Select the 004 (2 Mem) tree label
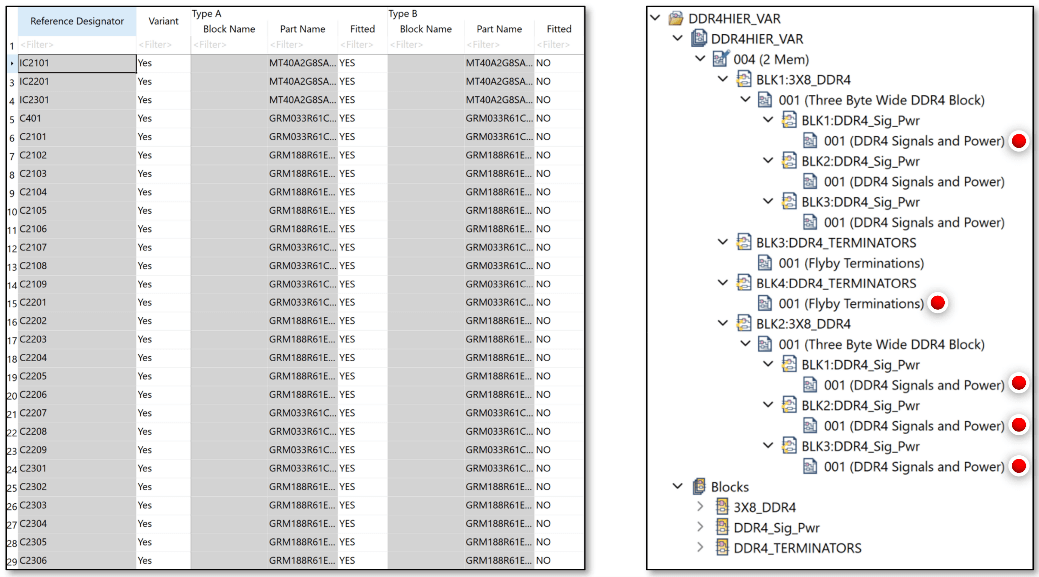 point(771,59)
